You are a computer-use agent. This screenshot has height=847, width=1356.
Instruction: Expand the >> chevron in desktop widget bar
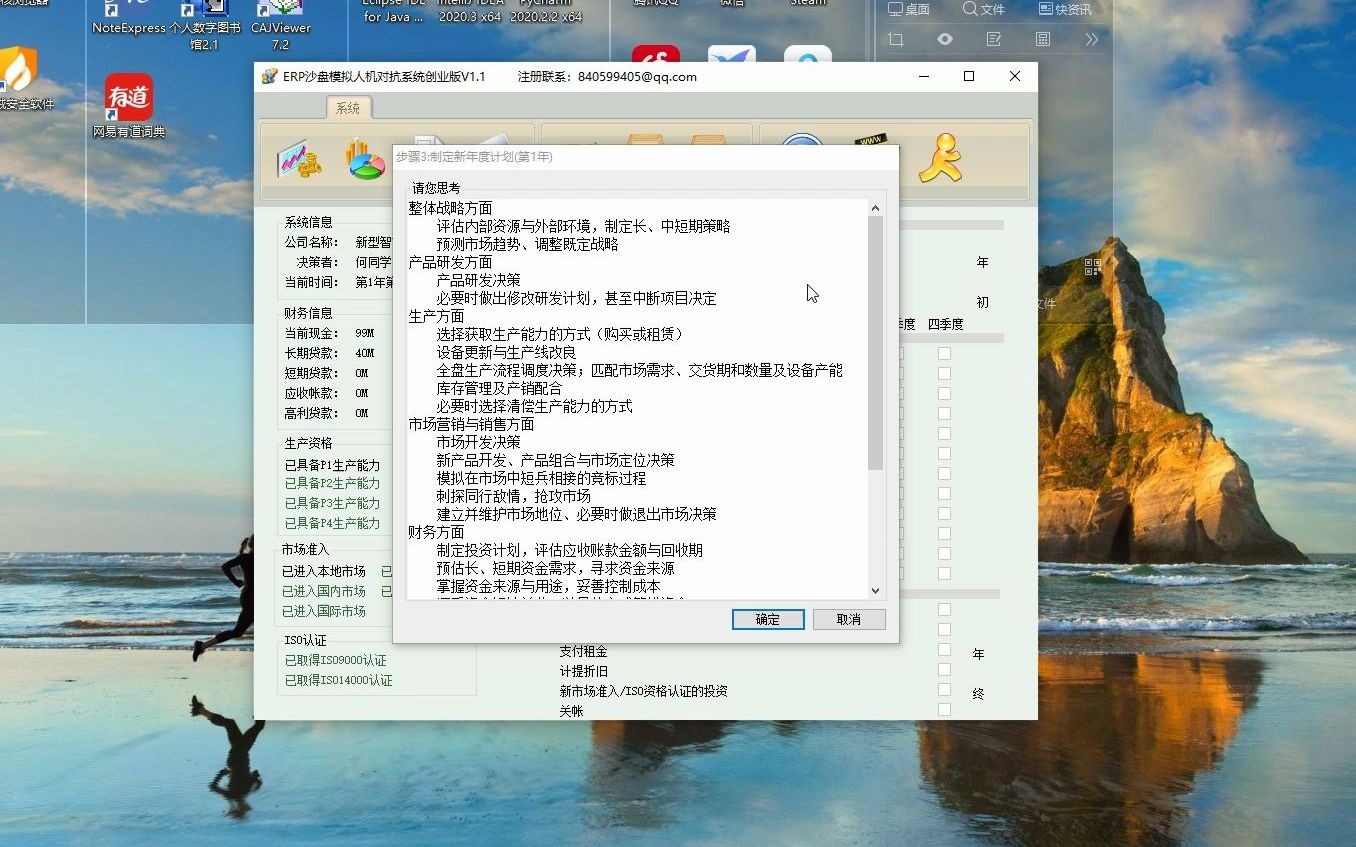pyautogui.click(x=1091, y=39)
